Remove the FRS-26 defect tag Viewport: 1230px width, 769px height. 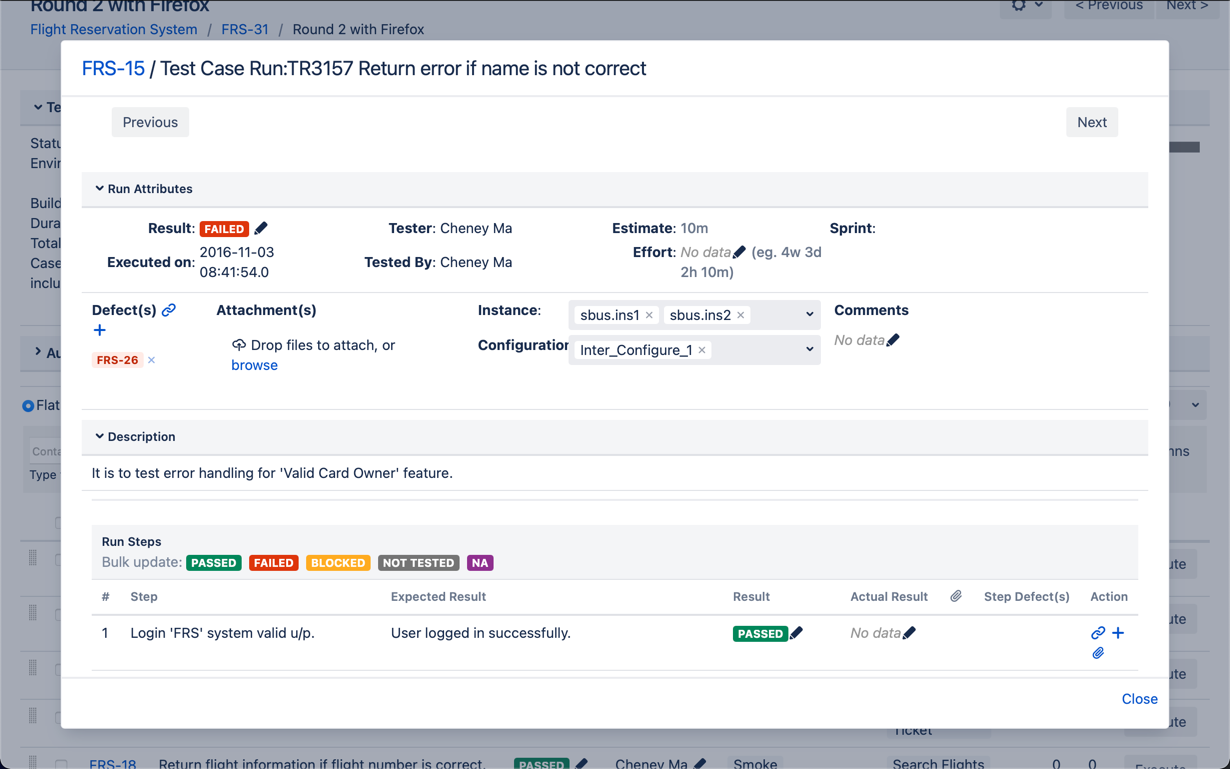[152, 360]
